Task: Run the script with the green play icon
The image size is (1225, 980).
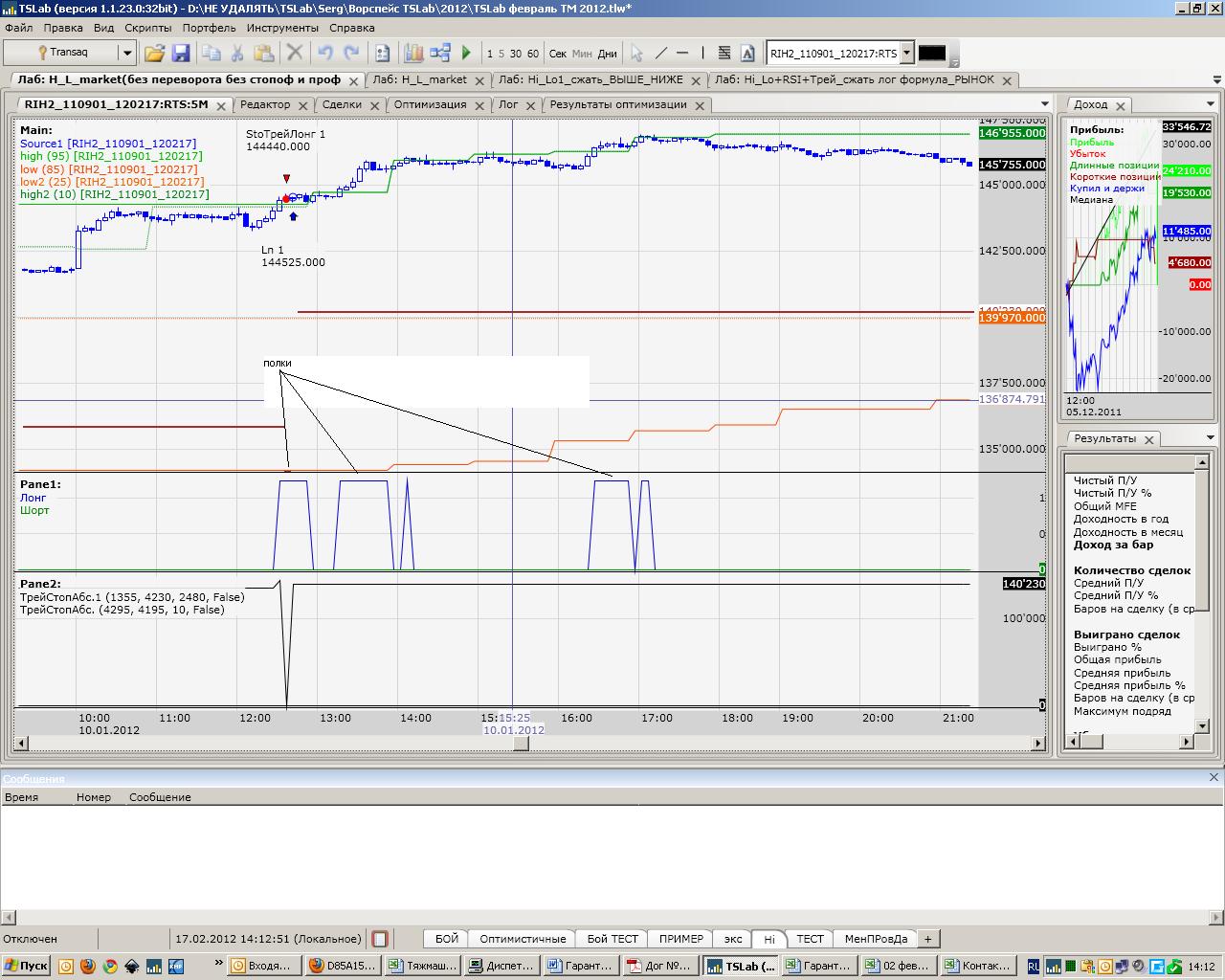Action: pos(466,54)
